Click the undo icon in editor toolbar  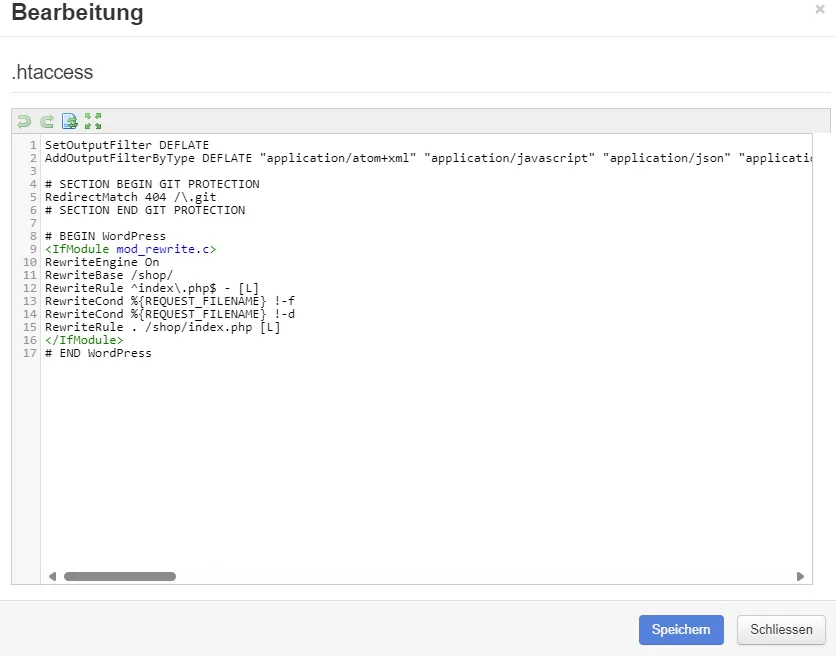[x=24, y=122]
